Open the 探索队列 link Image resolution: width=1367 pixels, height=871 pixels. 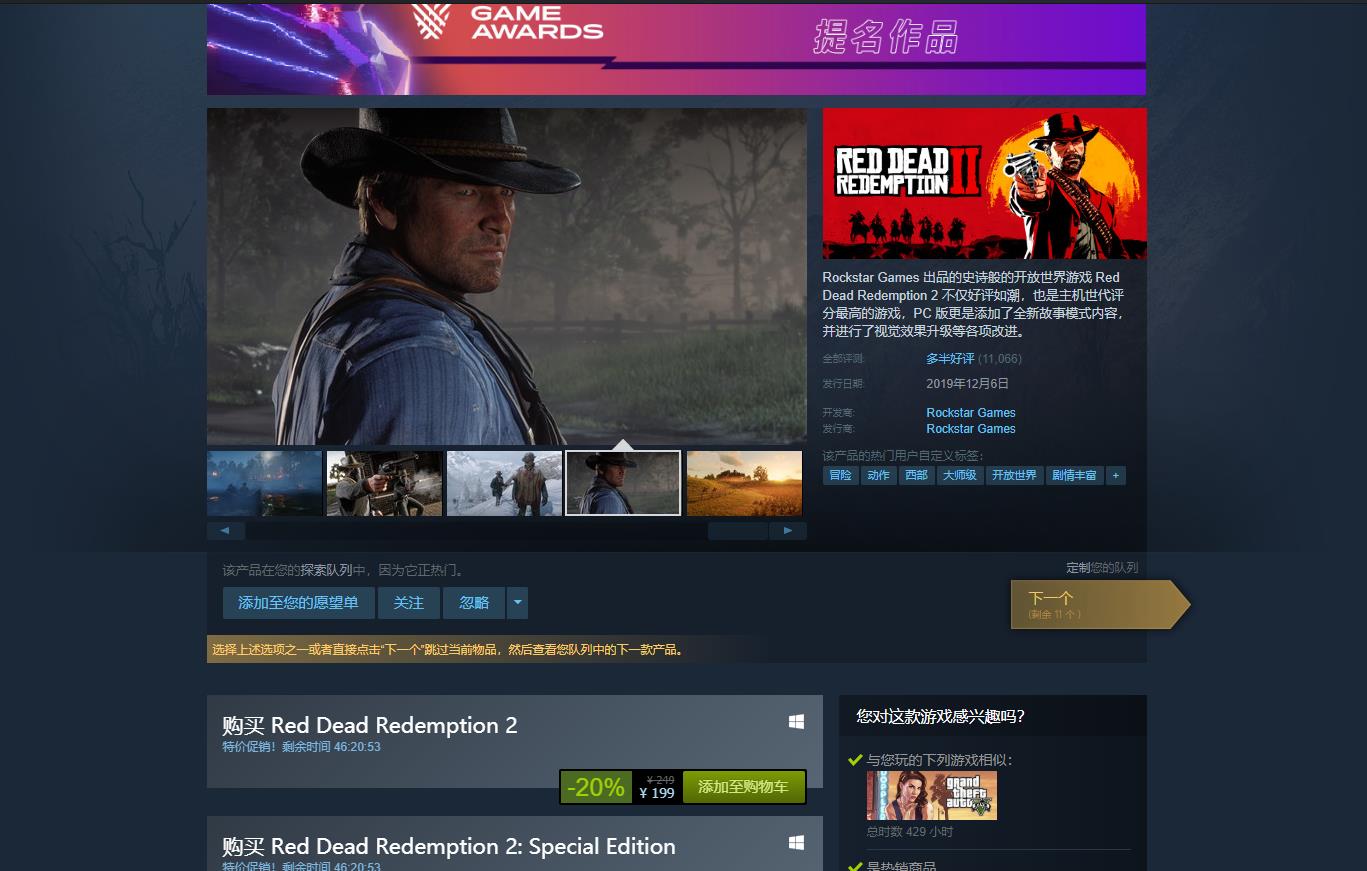(x=326, y=570)
